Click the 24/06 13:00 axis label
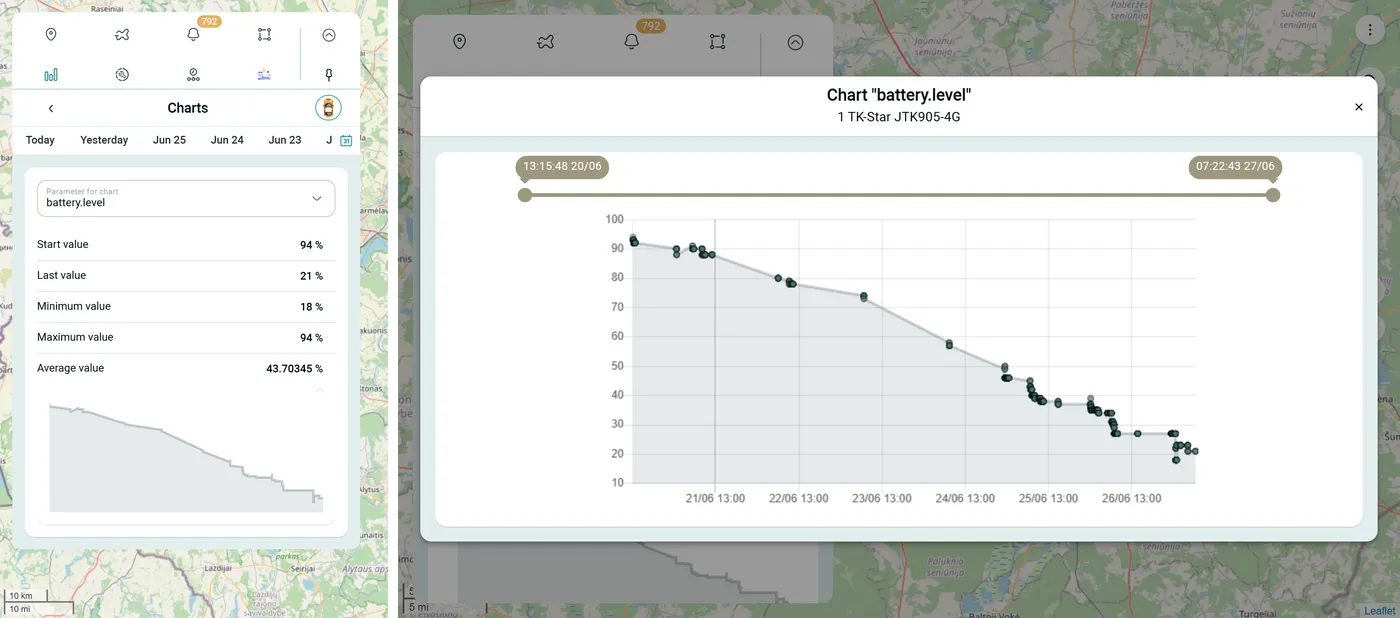 965,498
